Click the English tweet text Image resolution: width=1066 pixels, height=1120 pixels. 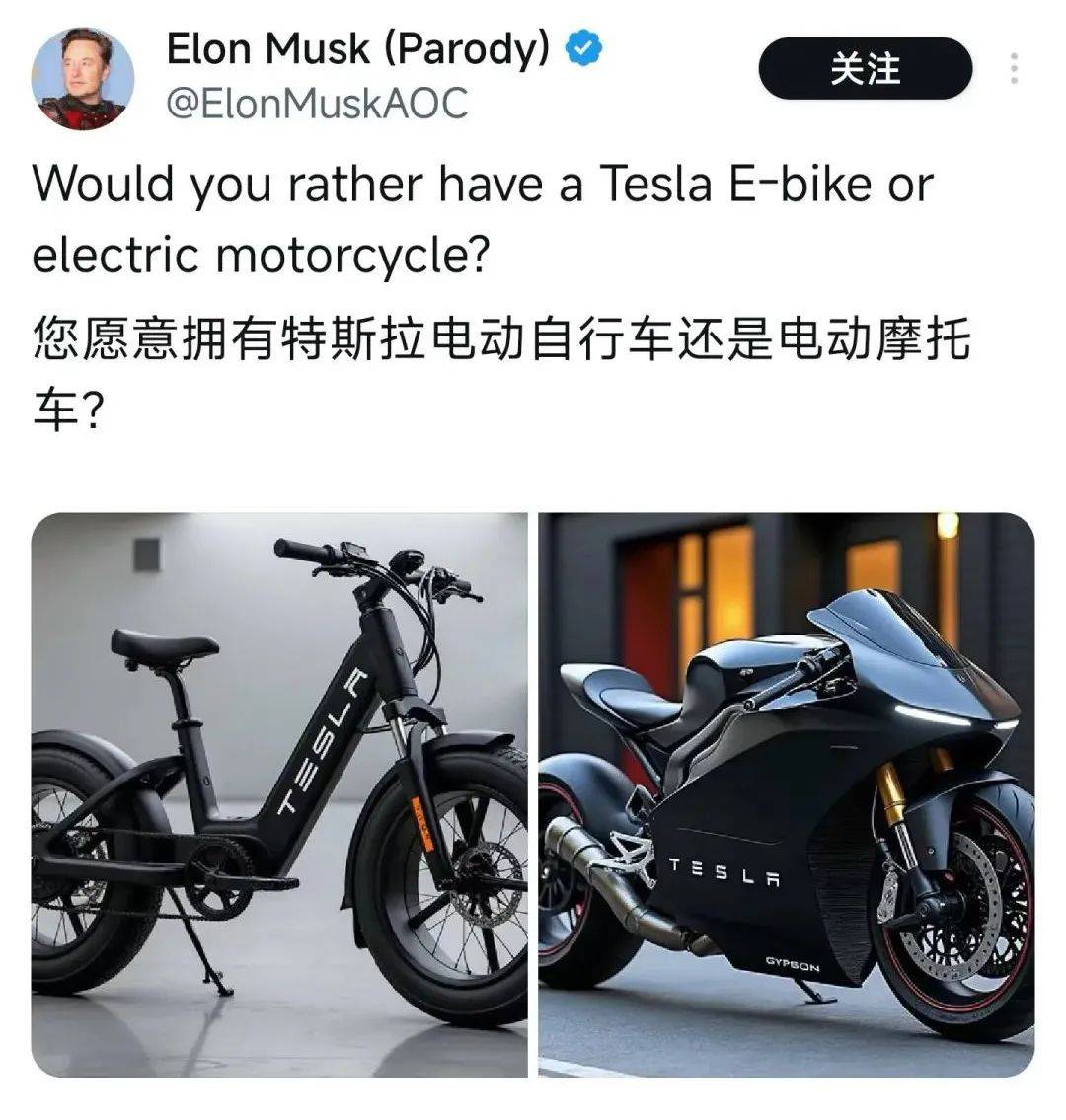point(483,218)
